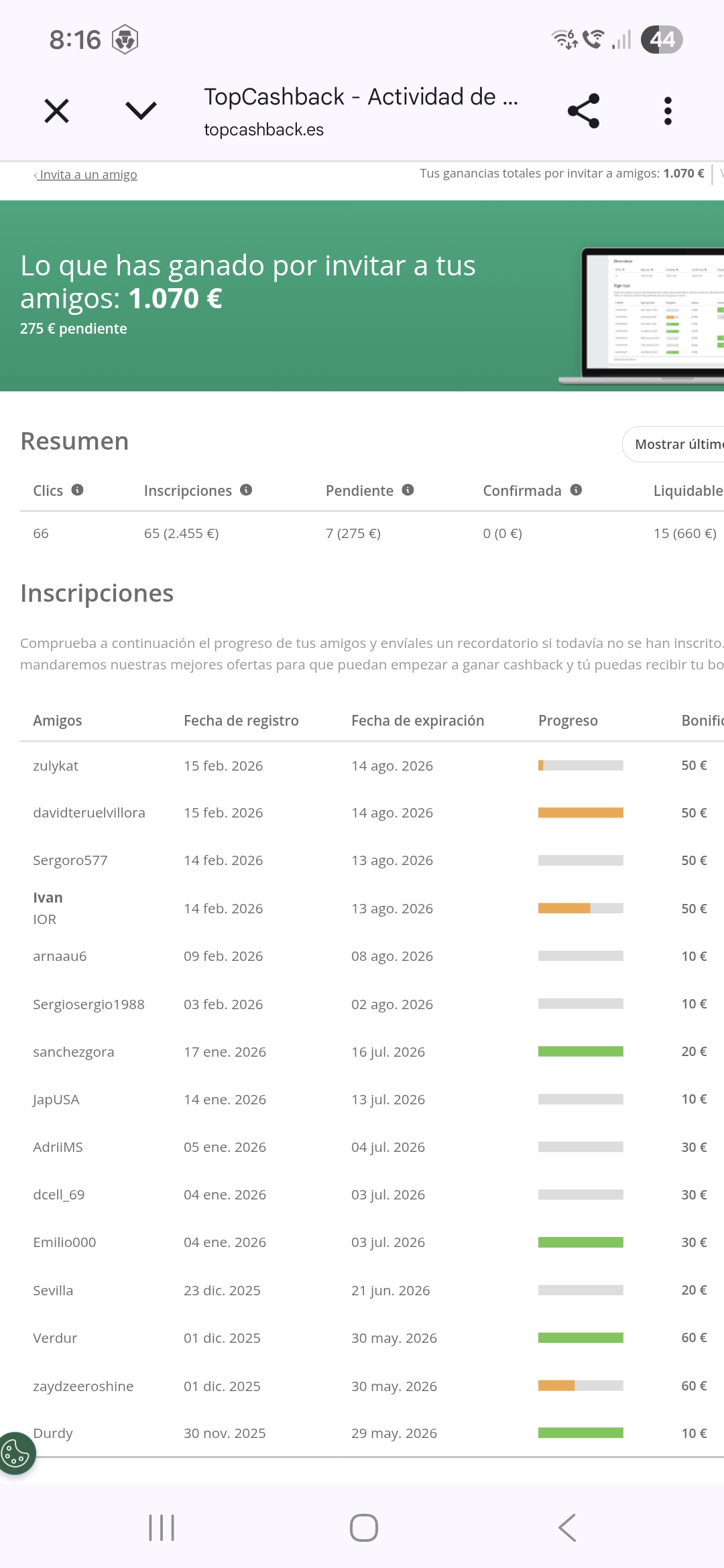Select friend name dcell_69
Screen dimensions: 724x1568
coord(59,1195)
